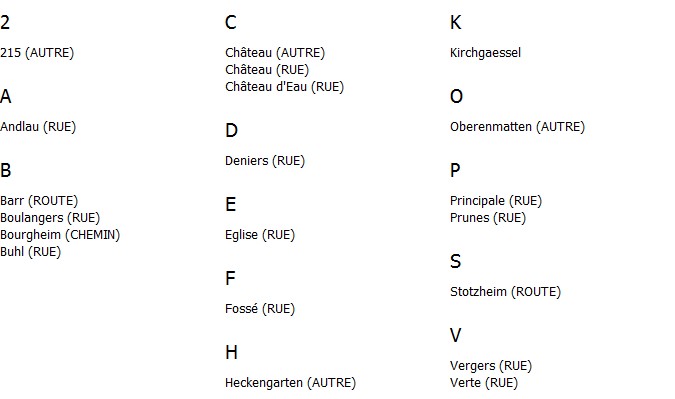Image resolution: width=675 pixels, height=399 pixels.
Task: Select Oberenmatten (AUTRE)
Action: (x=517, y=127)
